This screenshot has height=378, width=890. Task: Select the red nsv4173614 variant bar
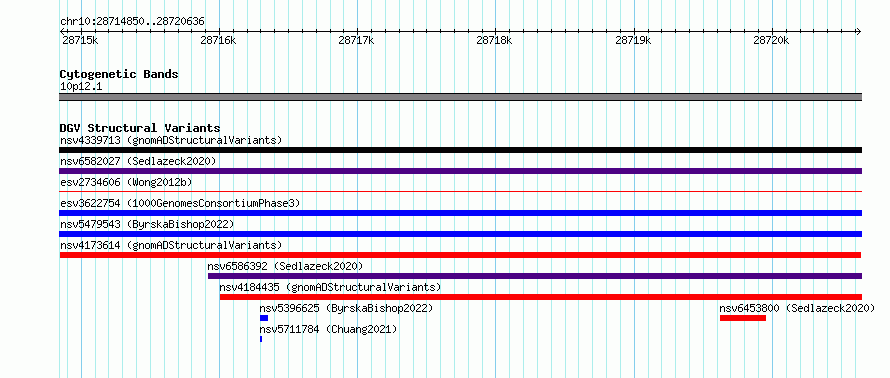point(460,255)
